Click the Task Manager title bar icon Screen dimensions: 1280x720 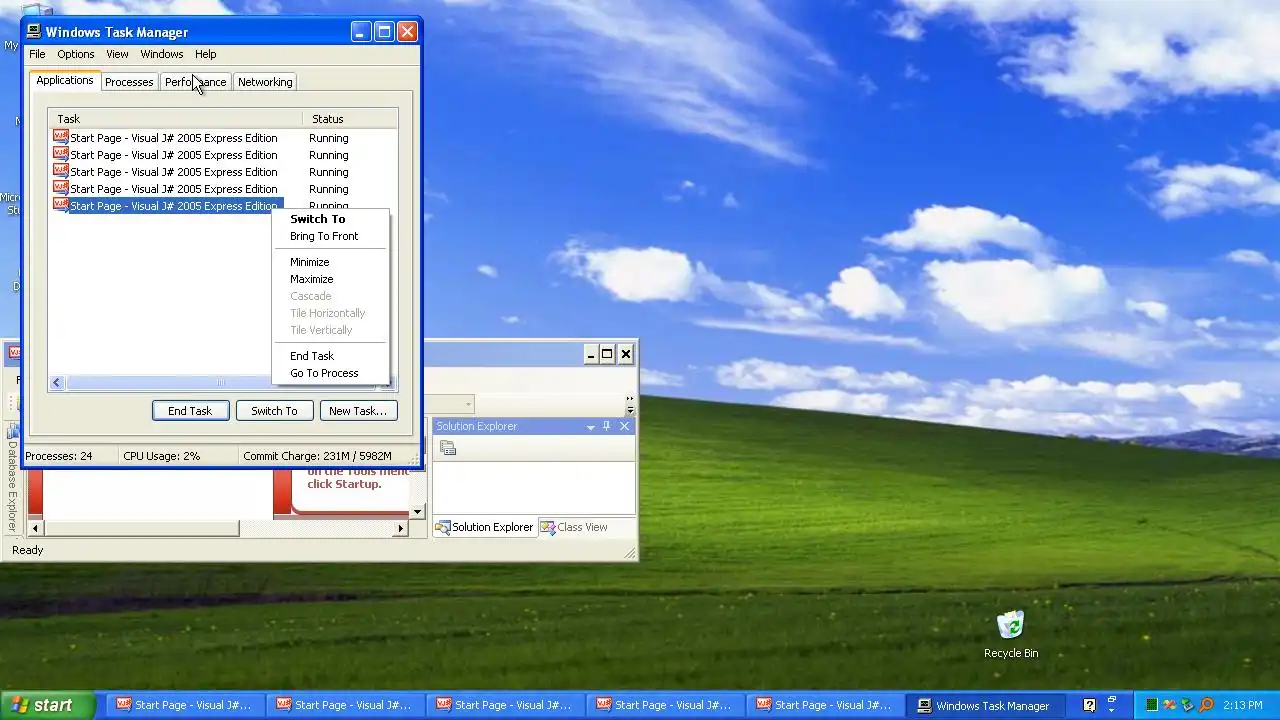click(34, 31)
